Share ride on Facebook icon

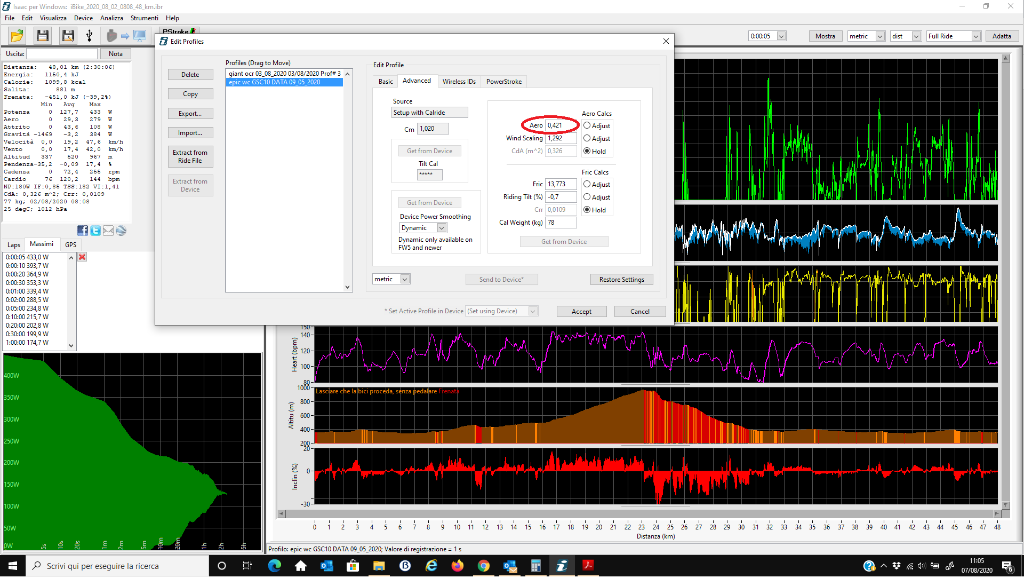83,230
